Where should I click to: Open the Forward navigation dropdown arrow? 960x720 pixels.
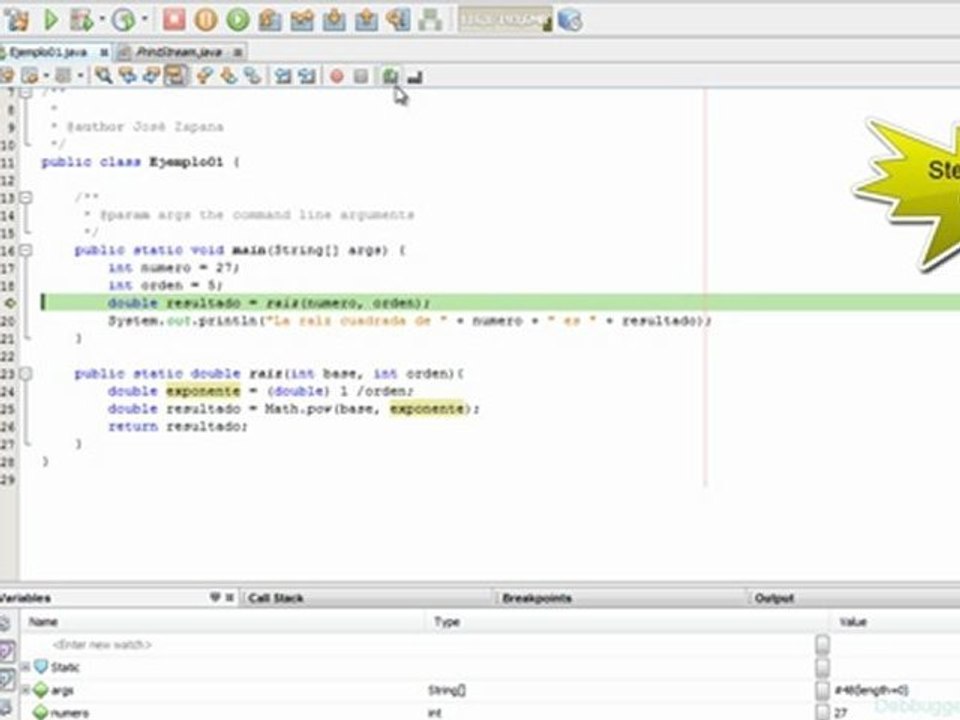pos(80,76)
